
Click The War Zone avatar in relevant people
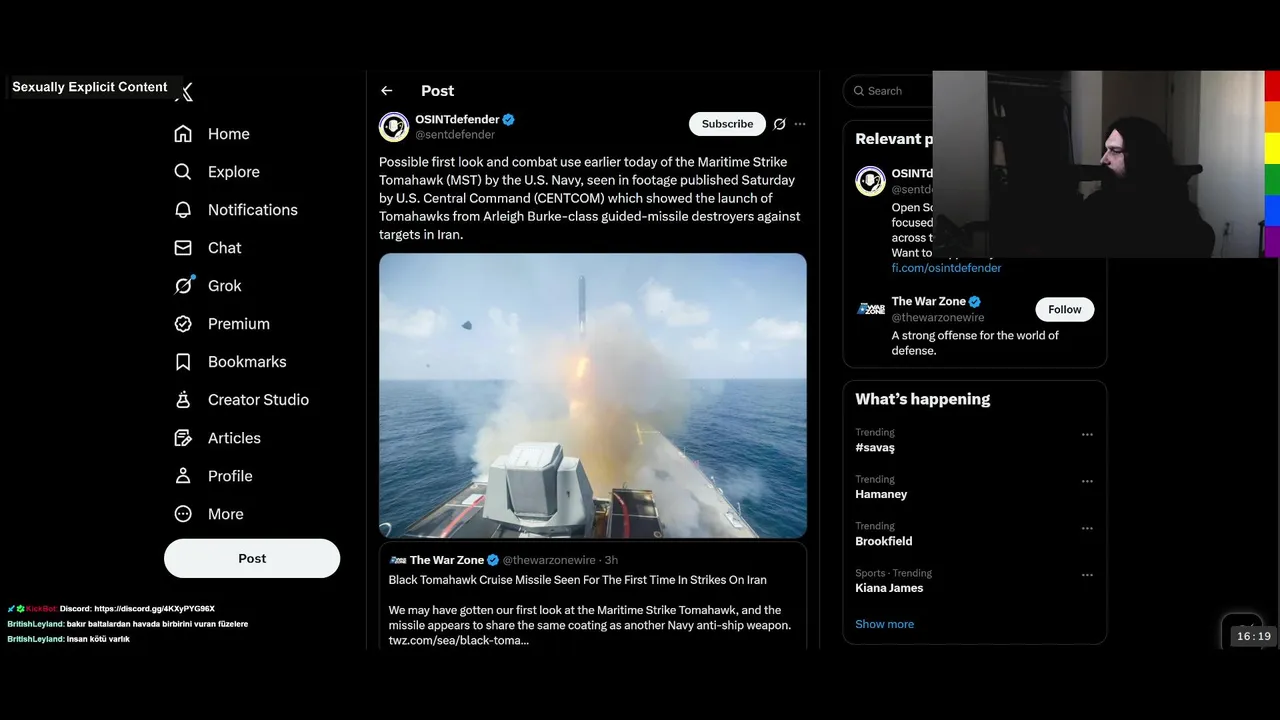pos(871,309)
